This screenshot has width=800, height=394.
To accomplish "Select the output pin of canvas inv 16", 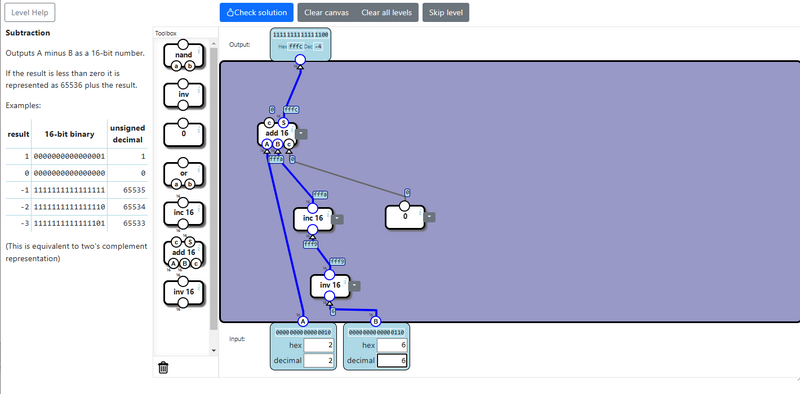I will click(330, 275).
